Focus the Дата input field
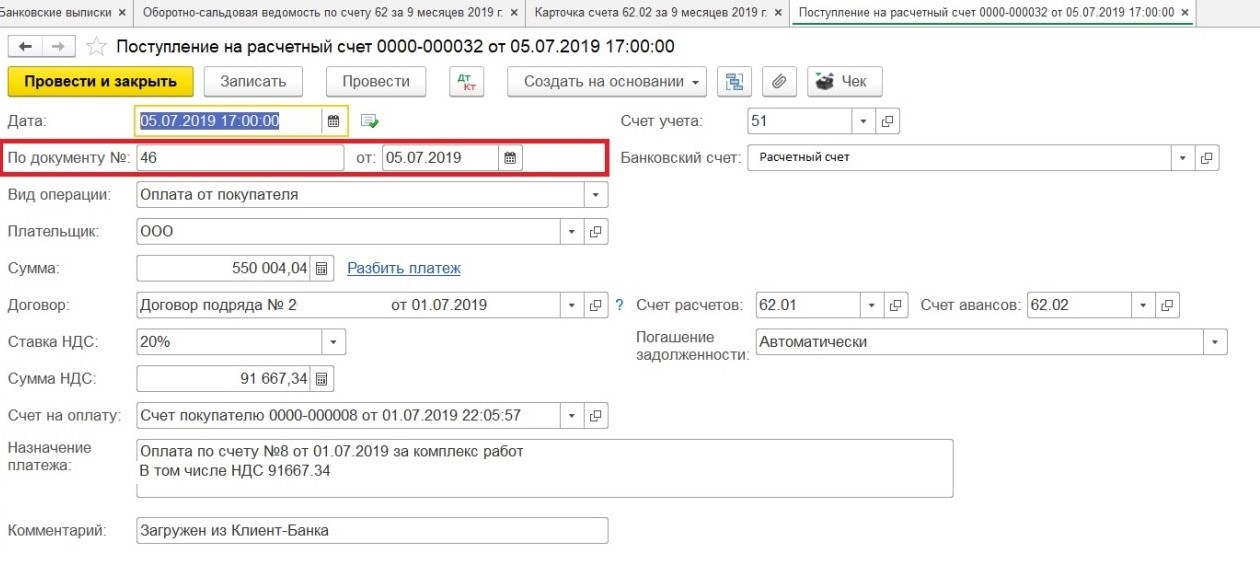 point(229,121)
